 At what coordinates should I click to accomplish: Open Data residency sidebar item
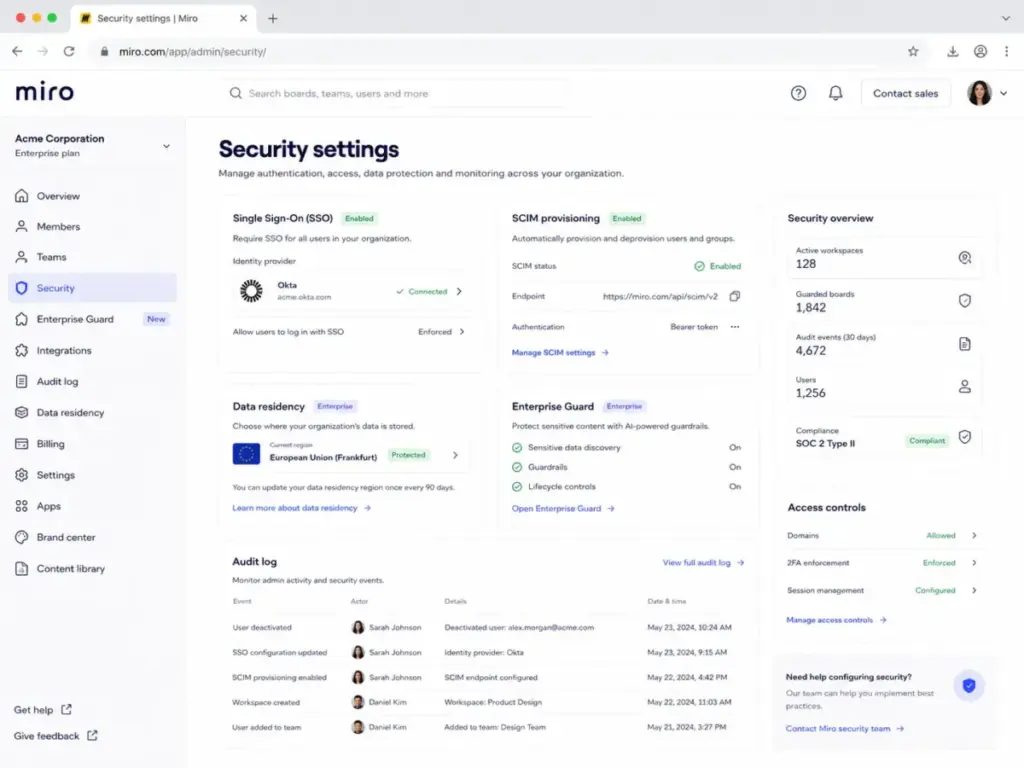(92, 413)
